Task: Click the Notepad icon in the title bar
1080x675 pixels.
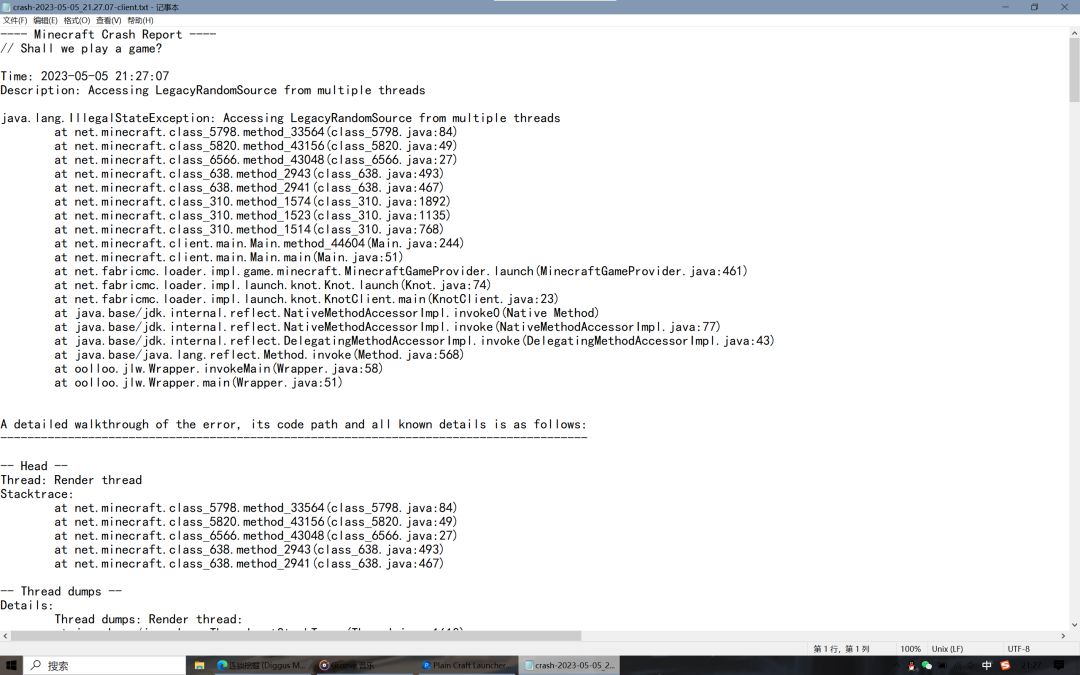Action: (7, 7)
